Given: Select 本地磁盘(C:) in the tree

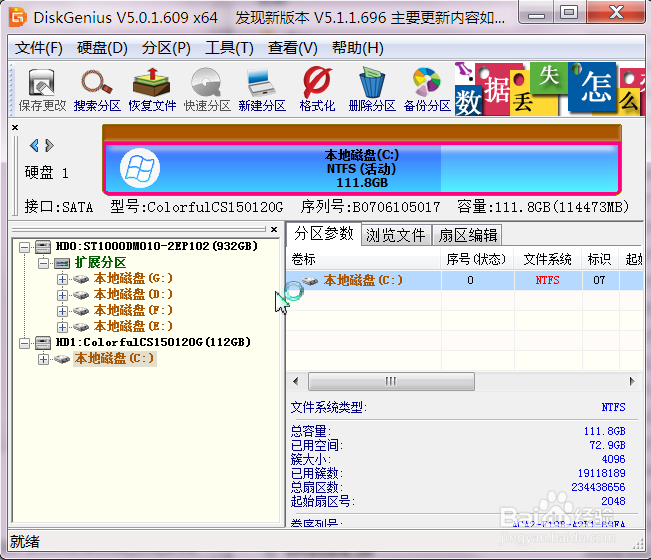Looking at the screenshot, I should tap(115, 358).
